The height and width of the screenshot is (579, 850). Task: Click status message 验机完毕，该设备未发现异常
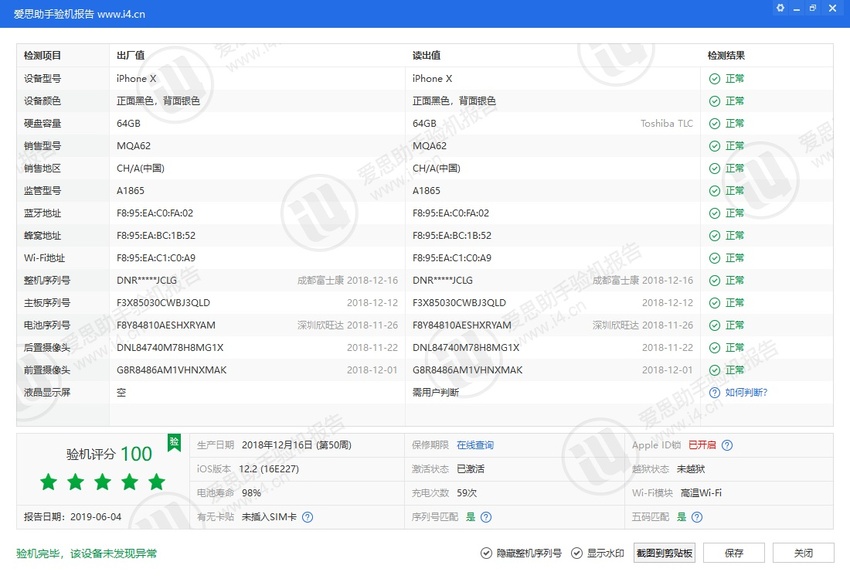click(x=86, y=553)
